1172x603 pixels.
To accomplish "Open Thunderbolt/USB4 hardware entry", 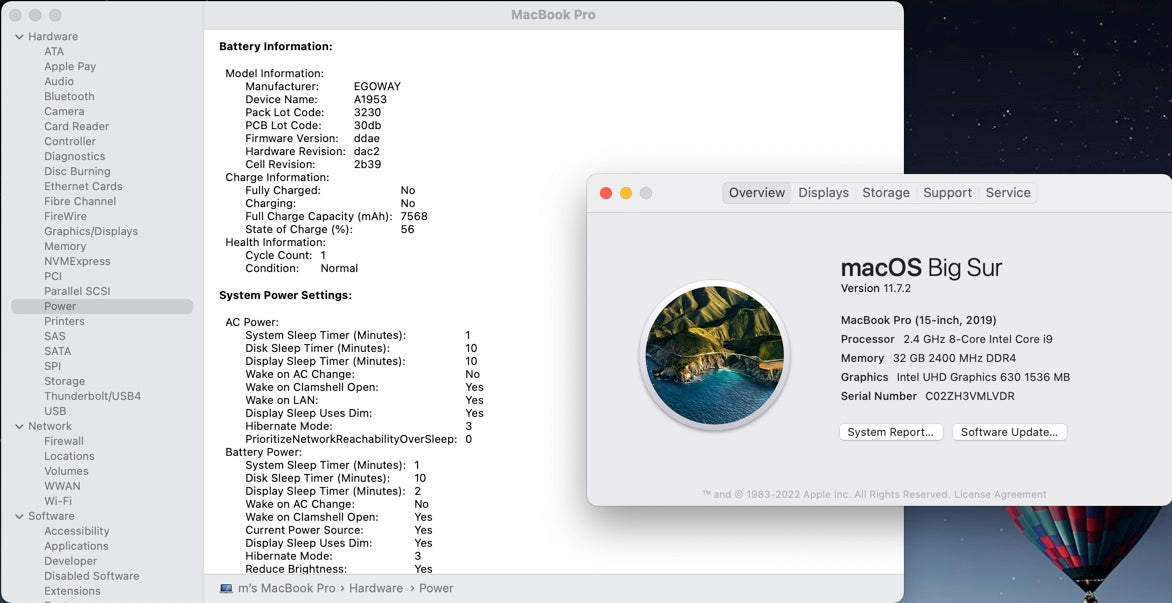I will pos(92,396).
